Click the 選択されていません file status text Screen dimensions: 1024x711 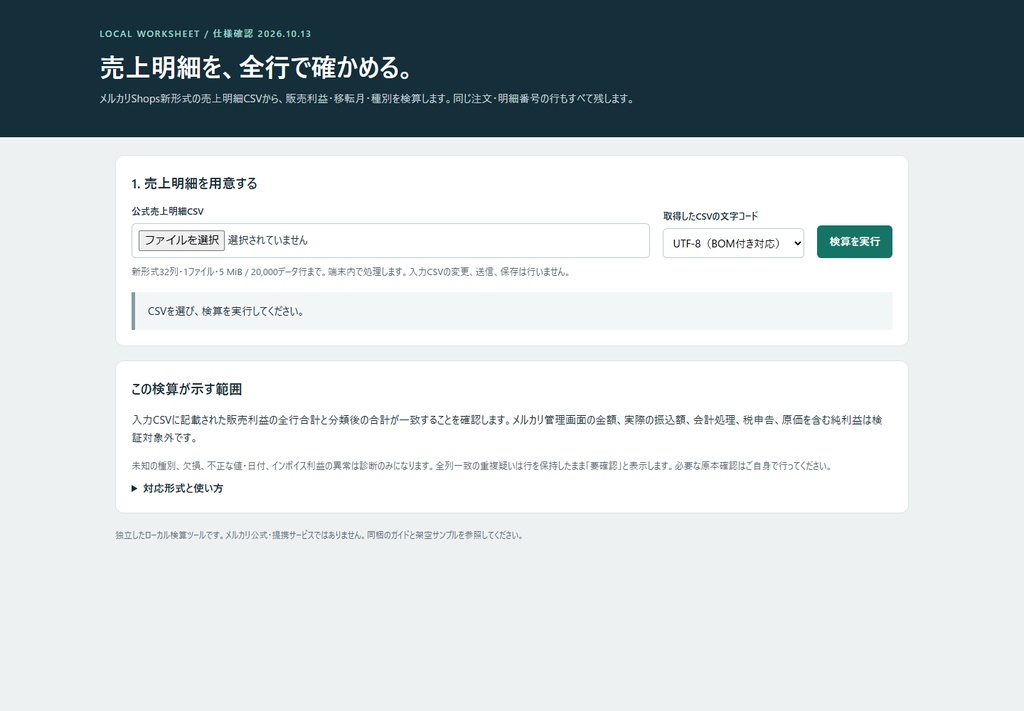(268, 240)
